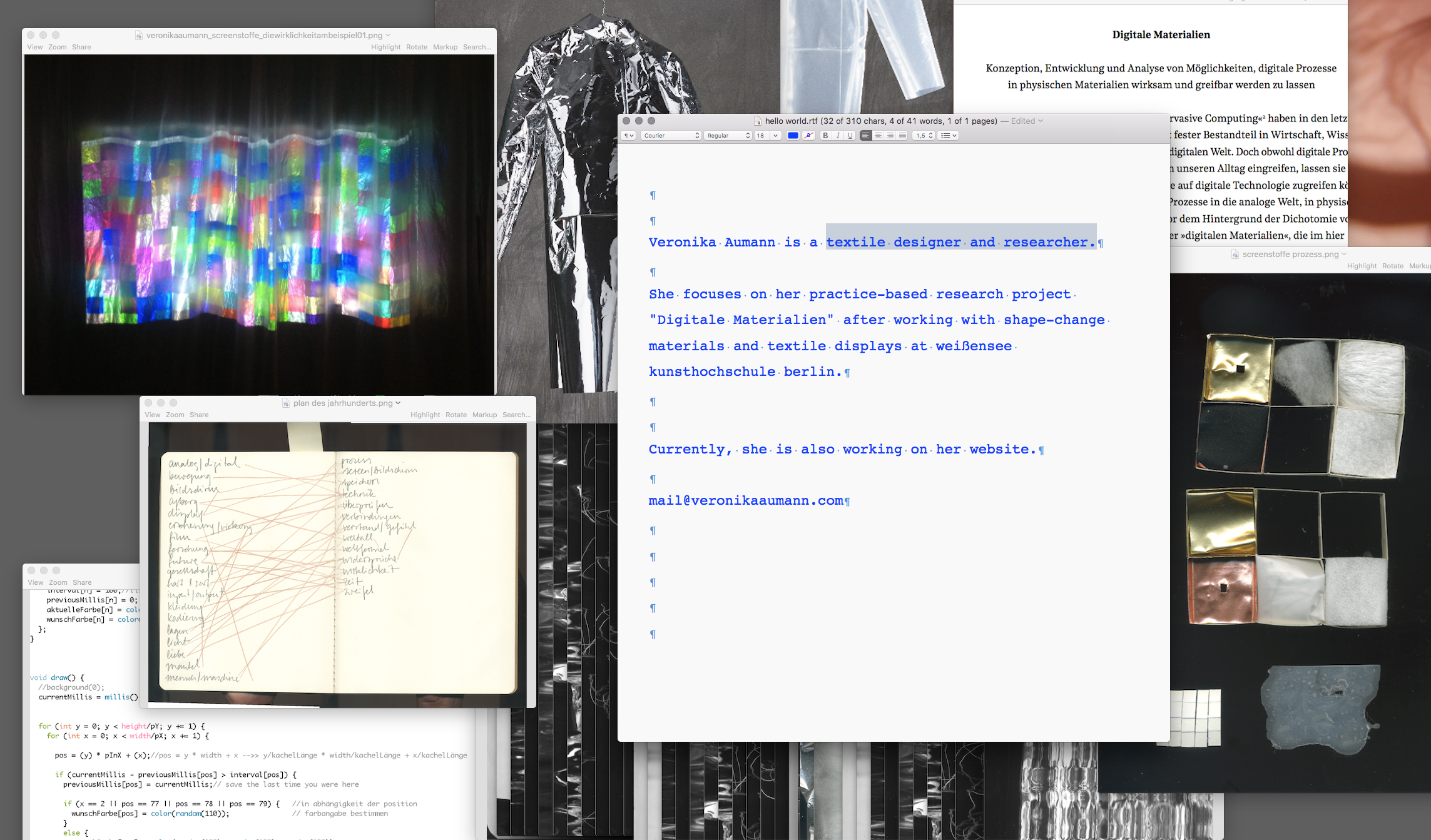Click the colorful textile display image
1431x840 pixels.
tap(259, 224)
